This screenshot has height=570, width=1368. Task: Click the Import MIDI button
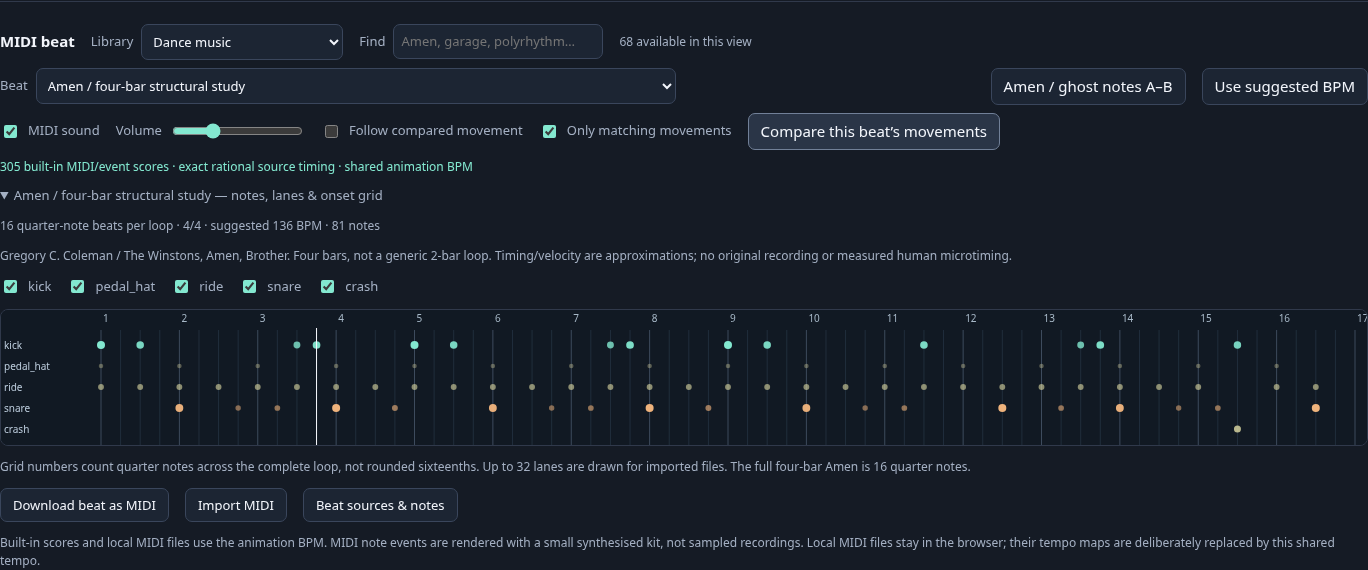point(236,505)
